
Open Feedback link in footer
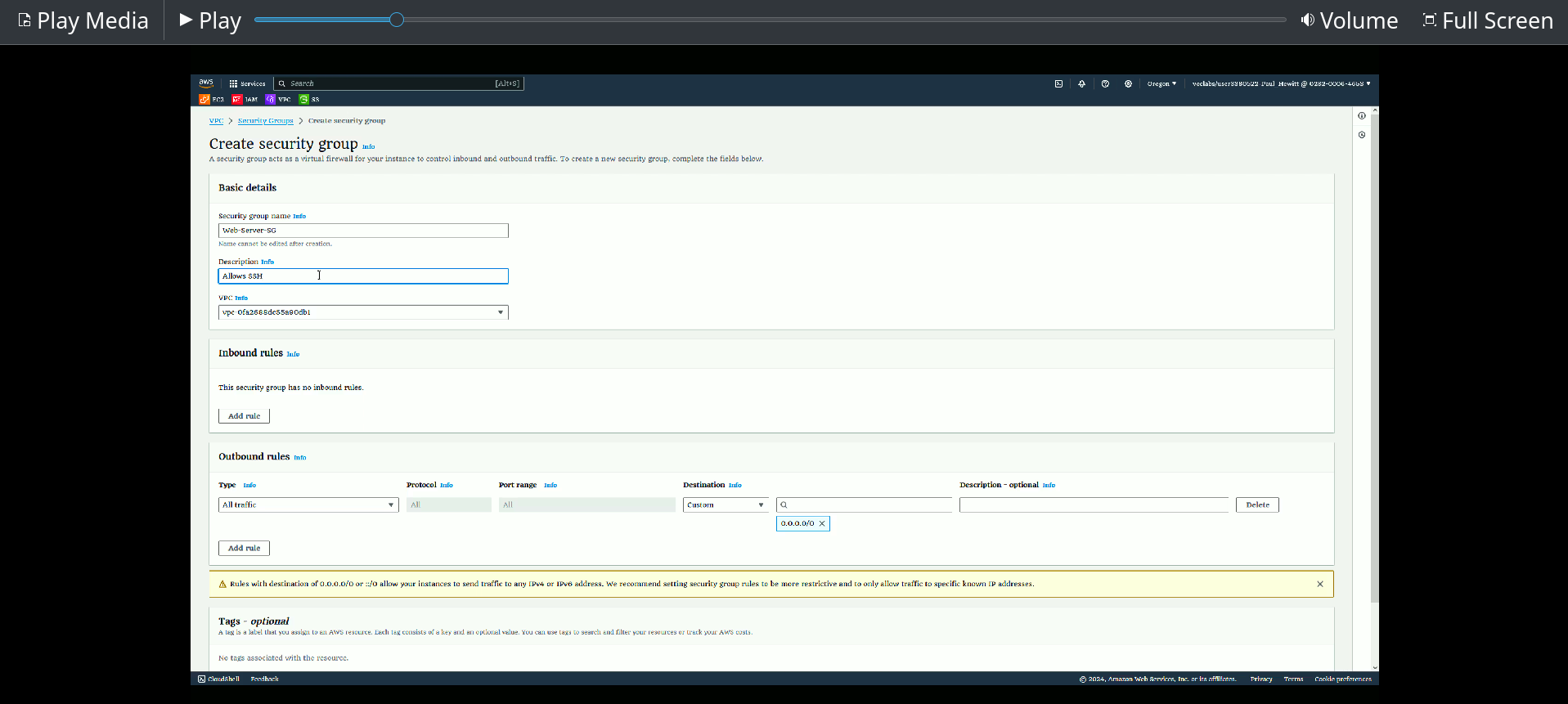264,679
